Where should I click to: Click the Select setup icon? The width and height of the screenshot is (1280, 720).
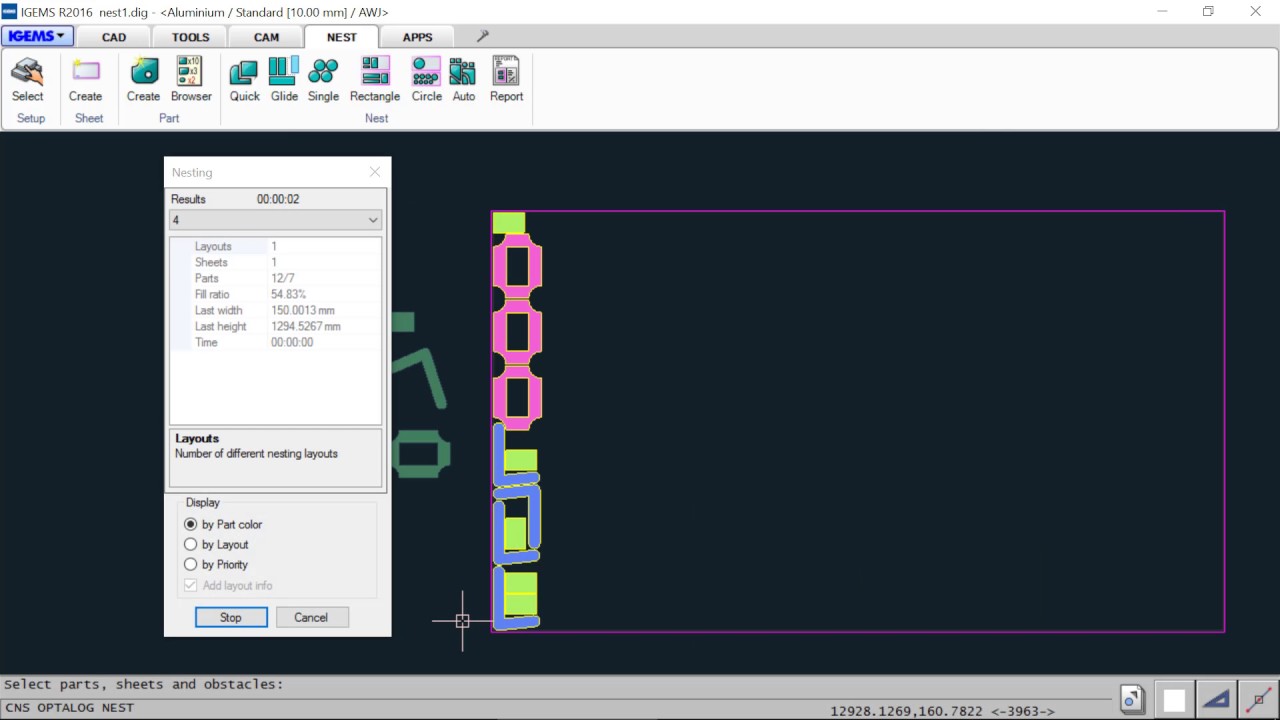28,80
